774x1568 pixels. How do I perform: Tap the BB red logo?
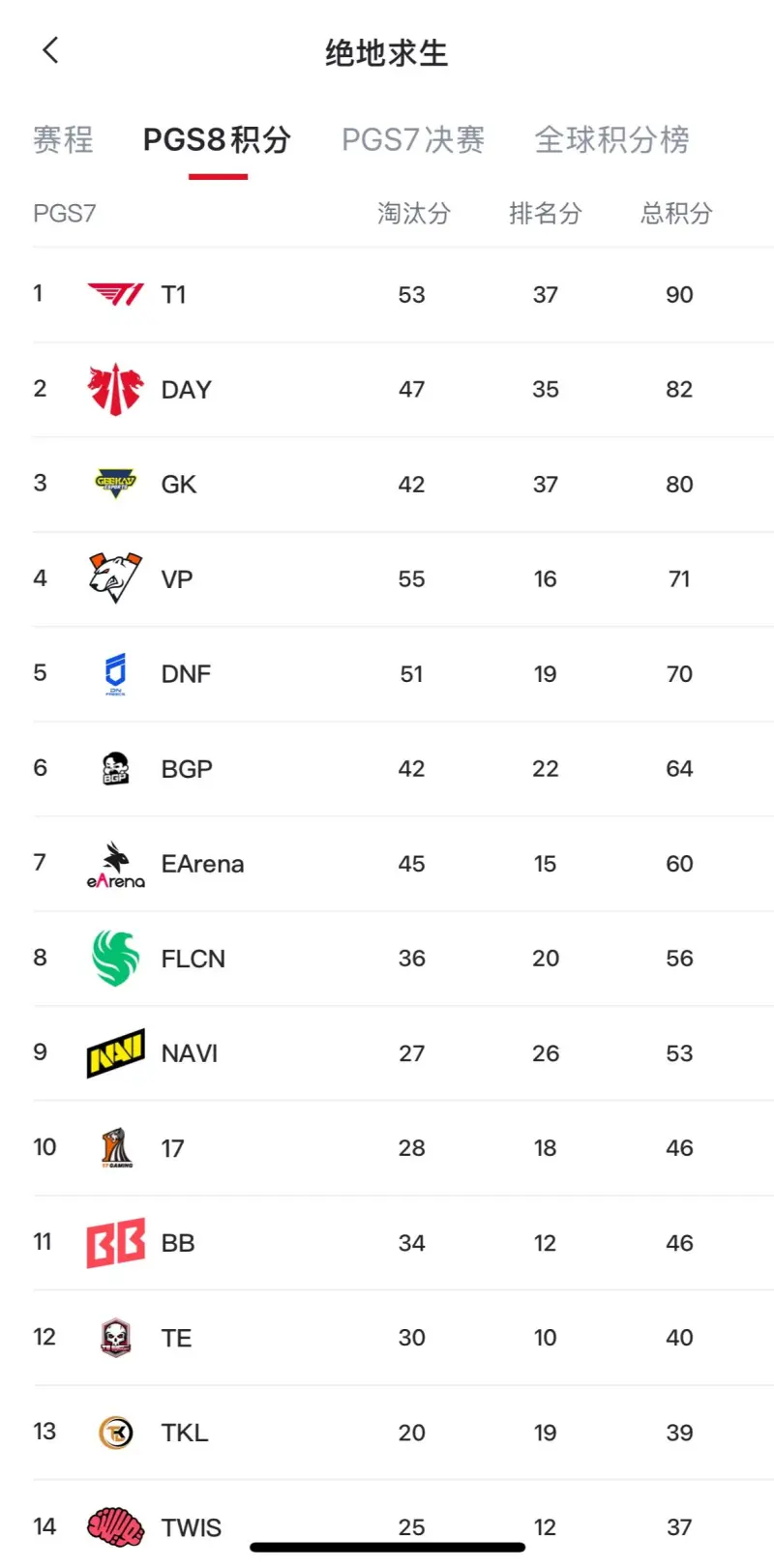[x=115, y=1242]
